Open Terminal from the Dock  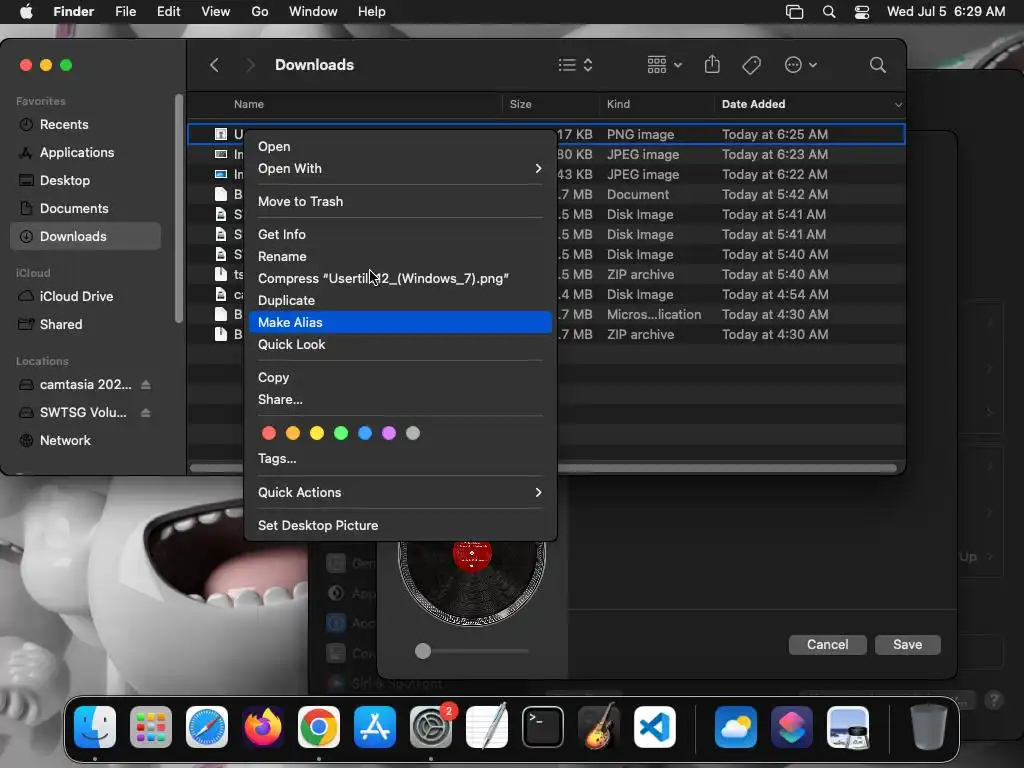(543, 727)
